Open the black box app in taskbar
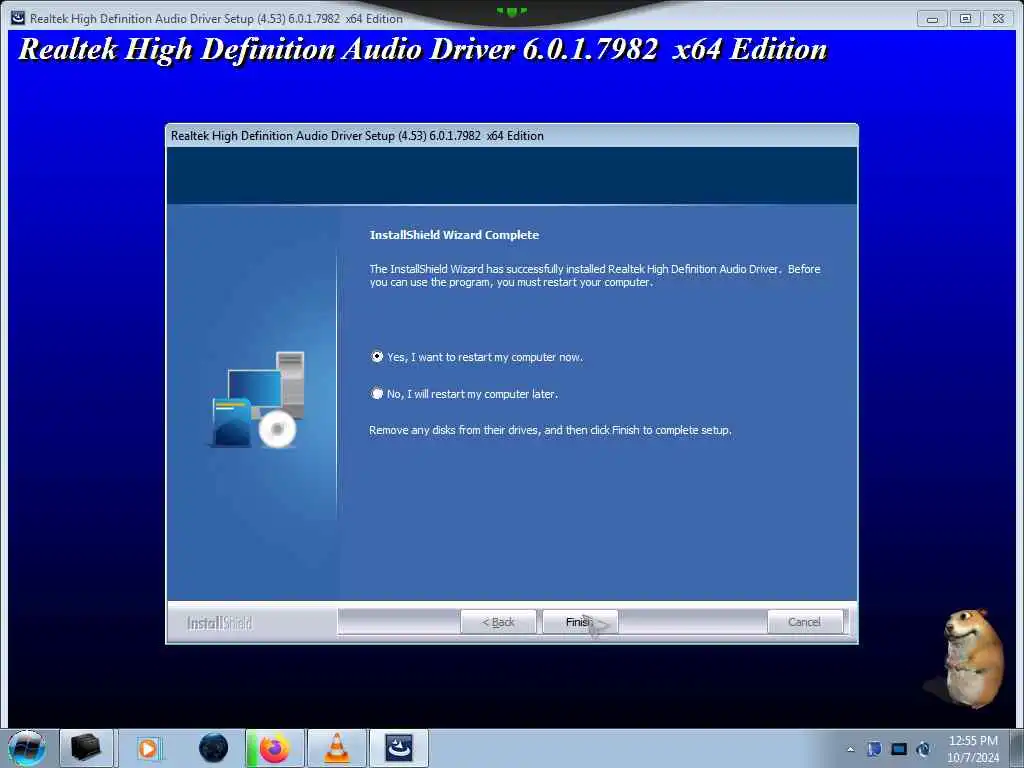Screen dimensions: 1024x768 click(86, 748)
